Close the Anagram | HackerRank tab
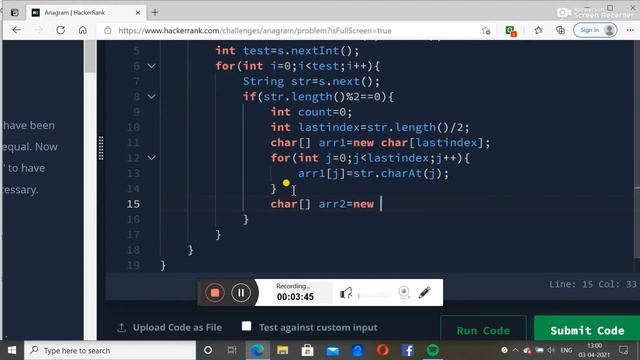Viewport: 640px width, 360px height. point(138,13)
